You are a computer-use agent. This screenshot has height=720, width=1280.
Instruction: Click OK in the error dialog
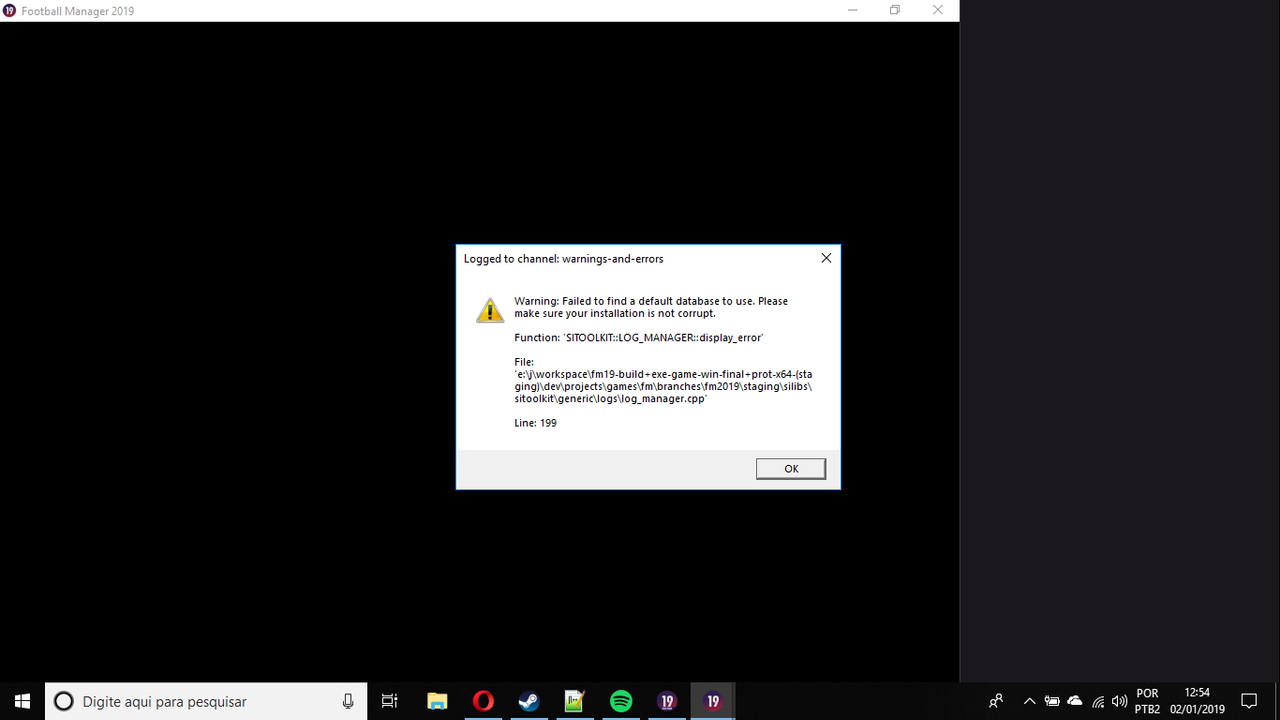pos(791,469)
